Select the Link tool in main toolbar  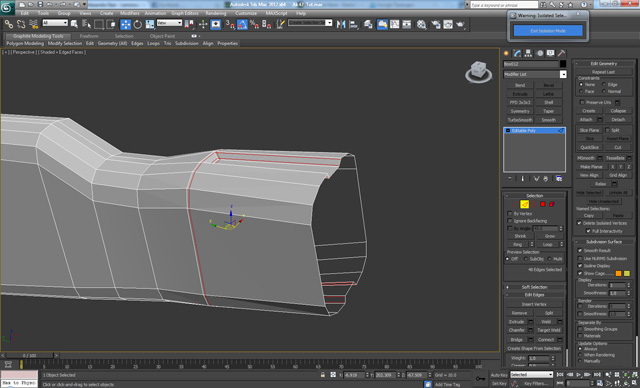[x=9, y=24]
